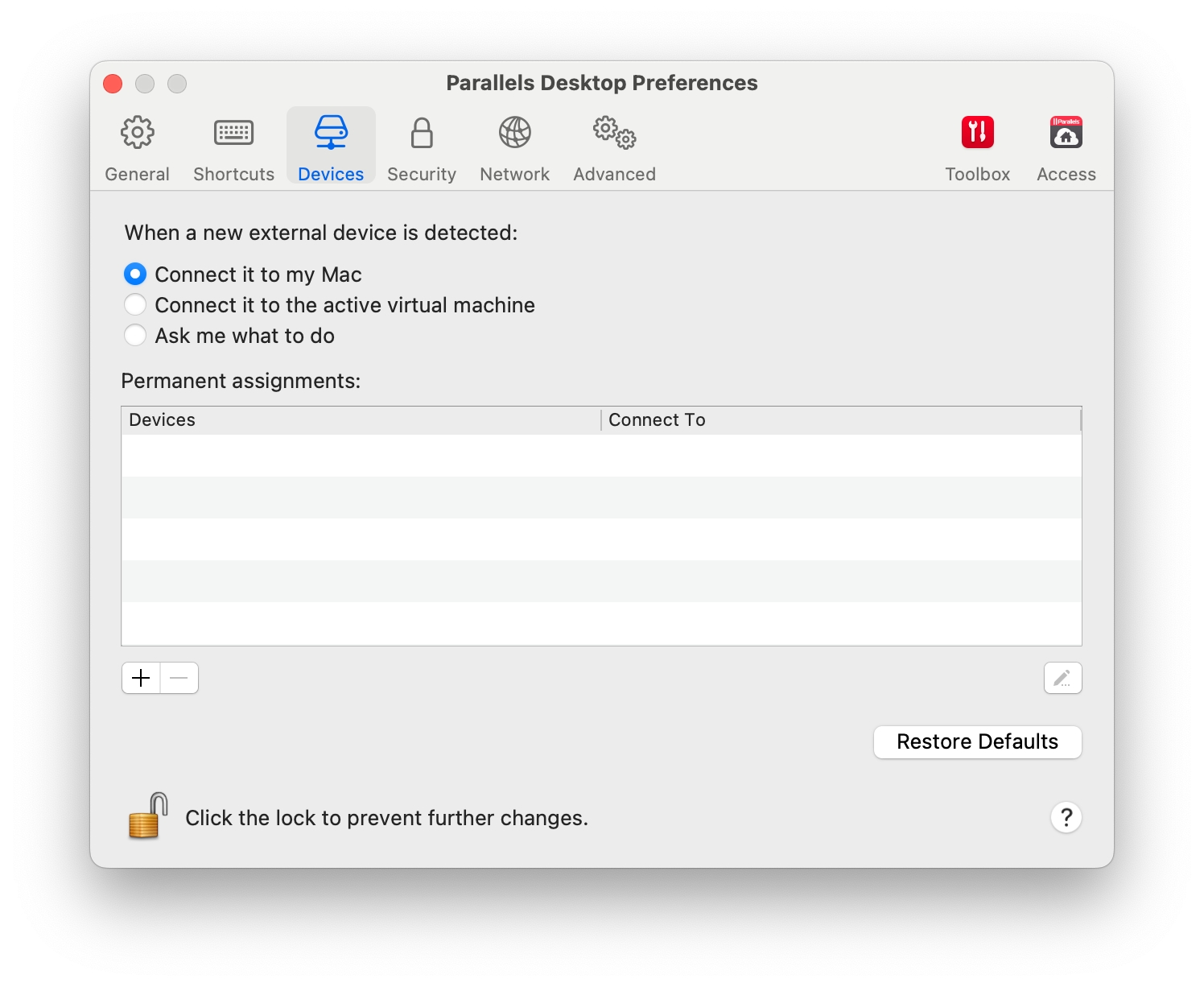Open help with the question mark button

[1066, 818]
